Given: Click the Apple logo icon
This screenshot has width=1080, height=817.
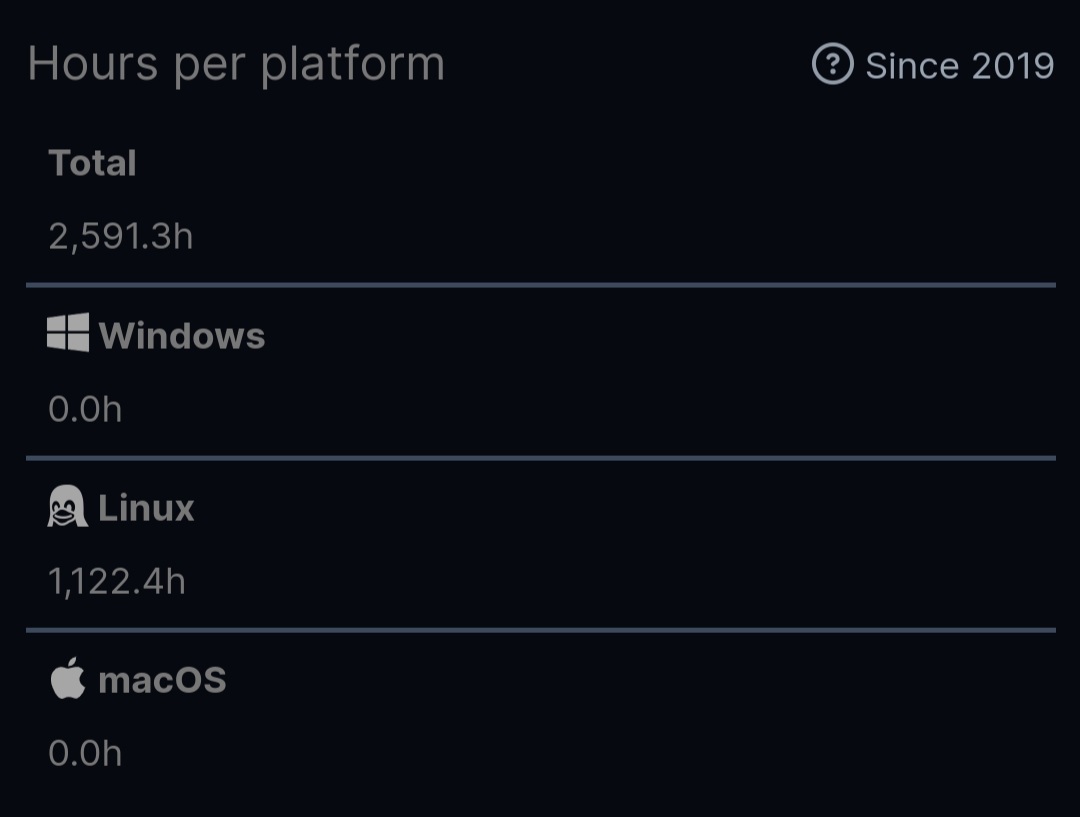Looking at the screenshot, I should (68, 679).
